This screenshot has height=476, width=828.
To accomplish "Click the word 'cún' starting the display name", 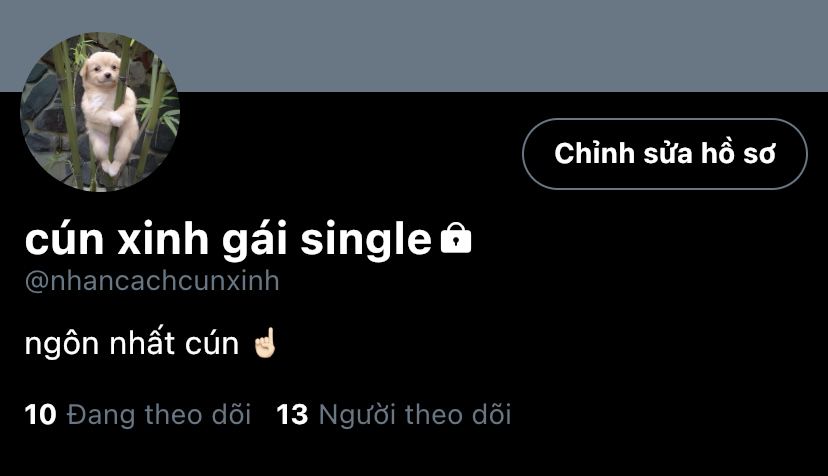I will coord(64,240).
